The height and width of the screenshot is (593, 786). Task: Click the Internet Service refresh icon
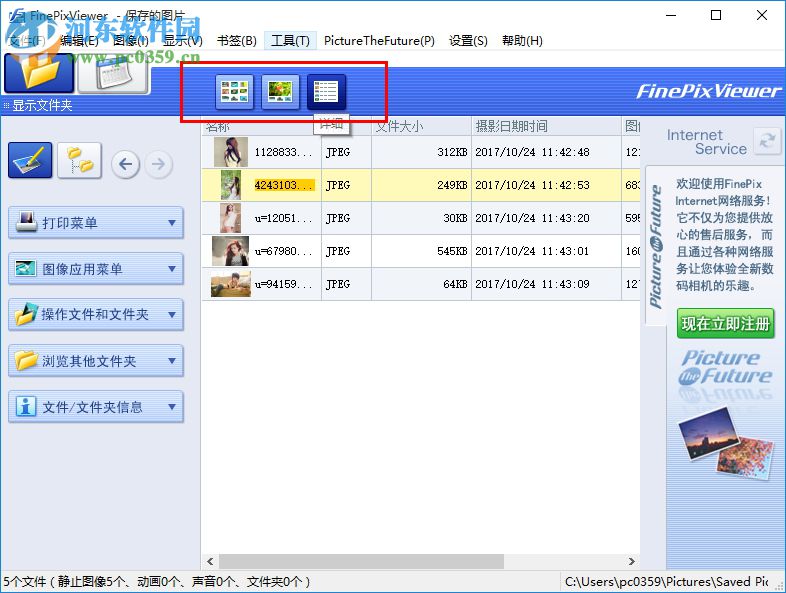tap(767, 141)
